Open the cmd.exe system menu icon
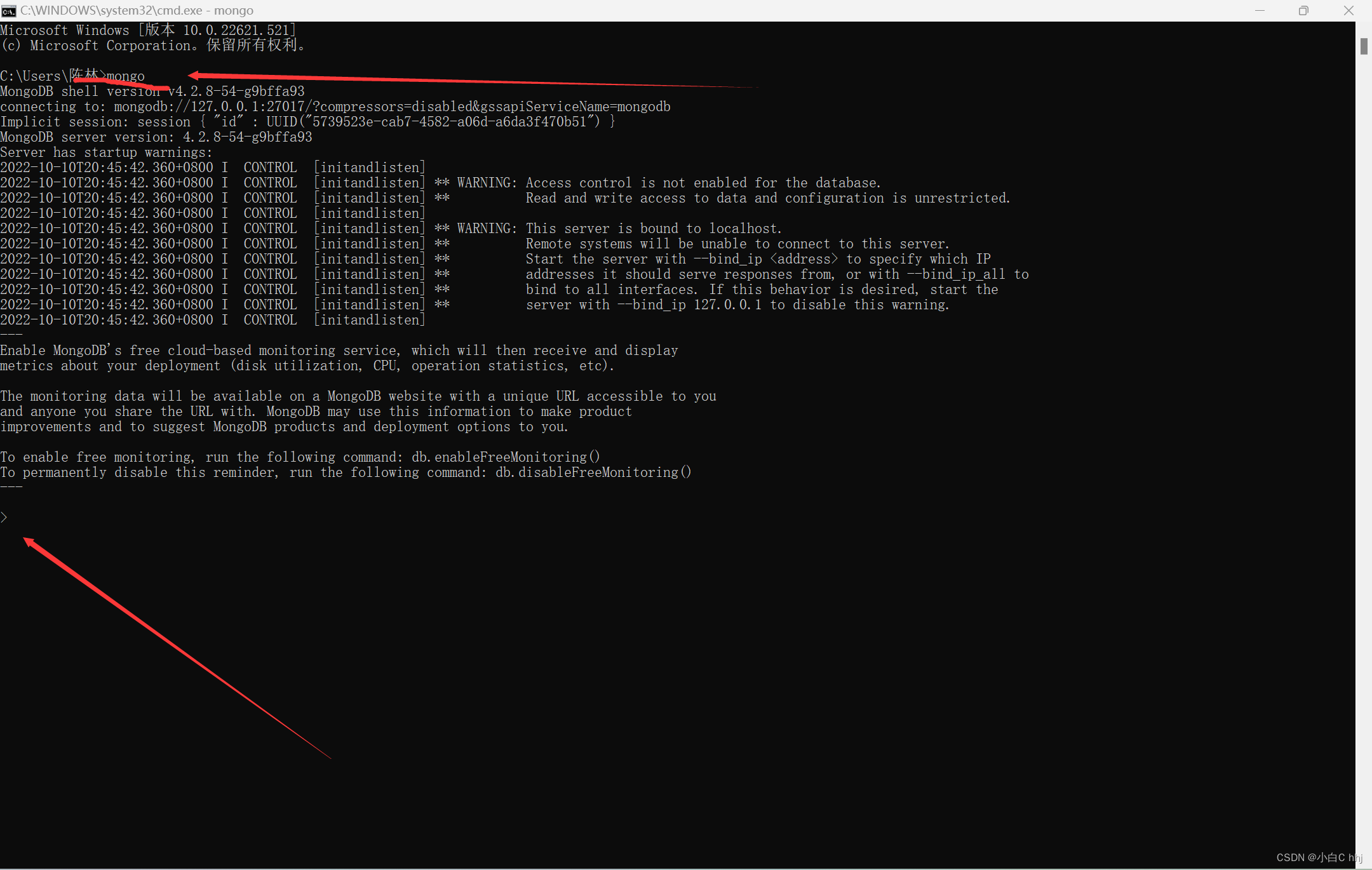1372x870 pixels. click(x=9, y=10)
